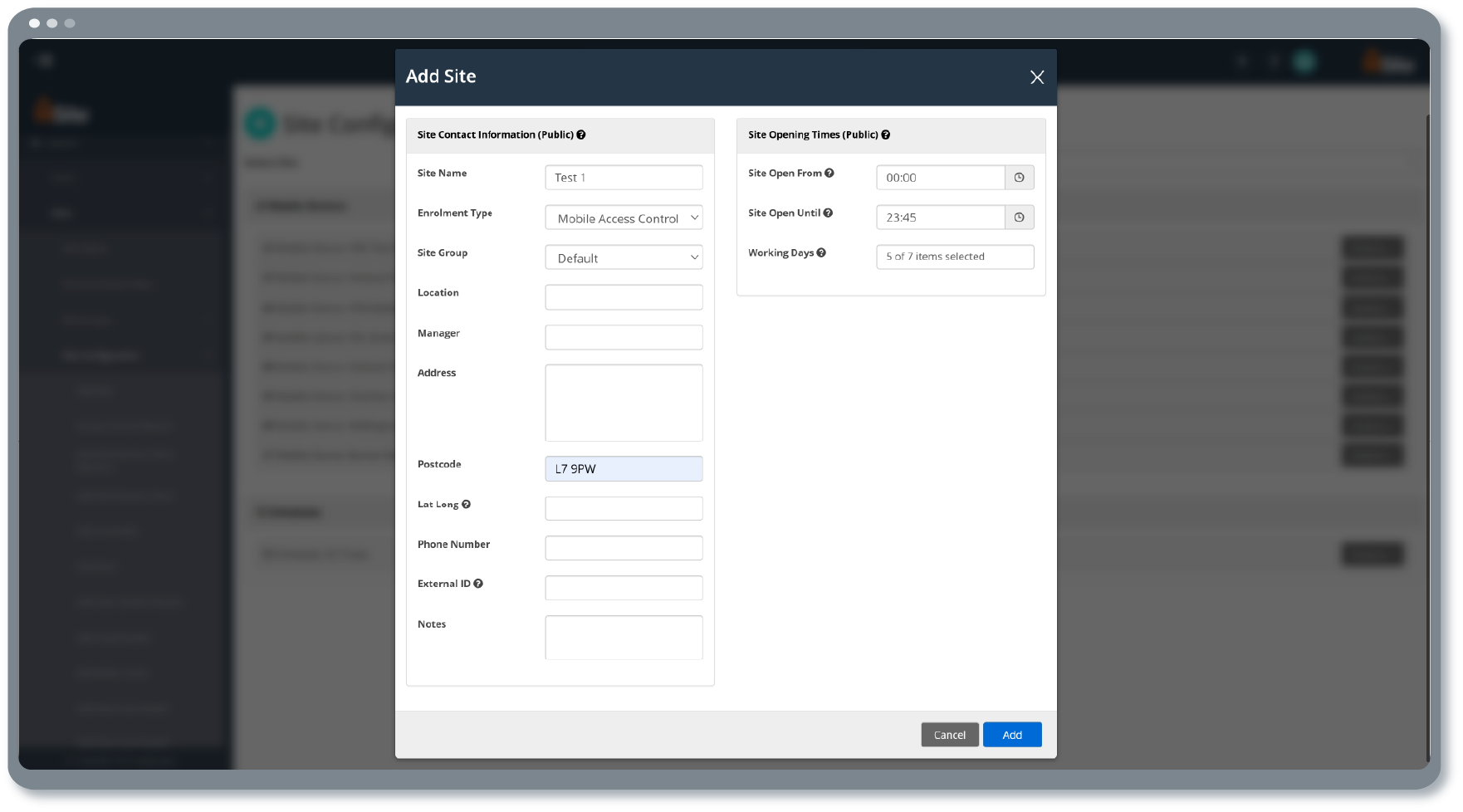Click the sidebar toggle icon in top-left corner
The image size is (1463, 812).
44,61
